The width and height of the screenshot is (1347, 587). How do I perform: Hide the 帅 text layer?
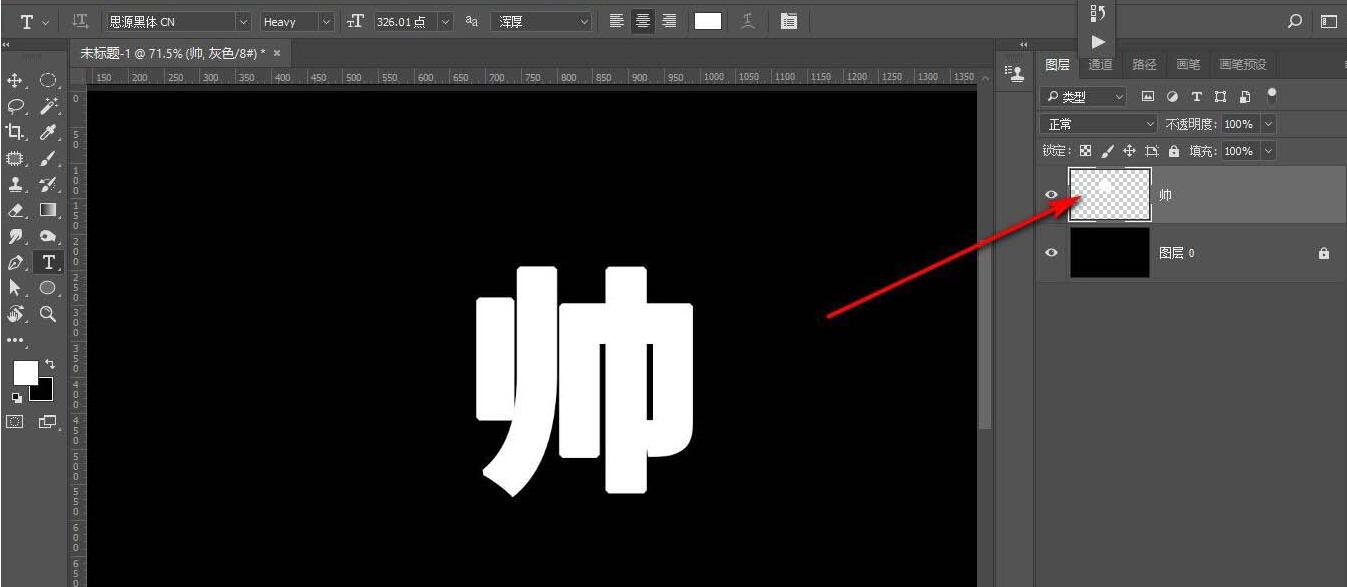pos(1051,194)
